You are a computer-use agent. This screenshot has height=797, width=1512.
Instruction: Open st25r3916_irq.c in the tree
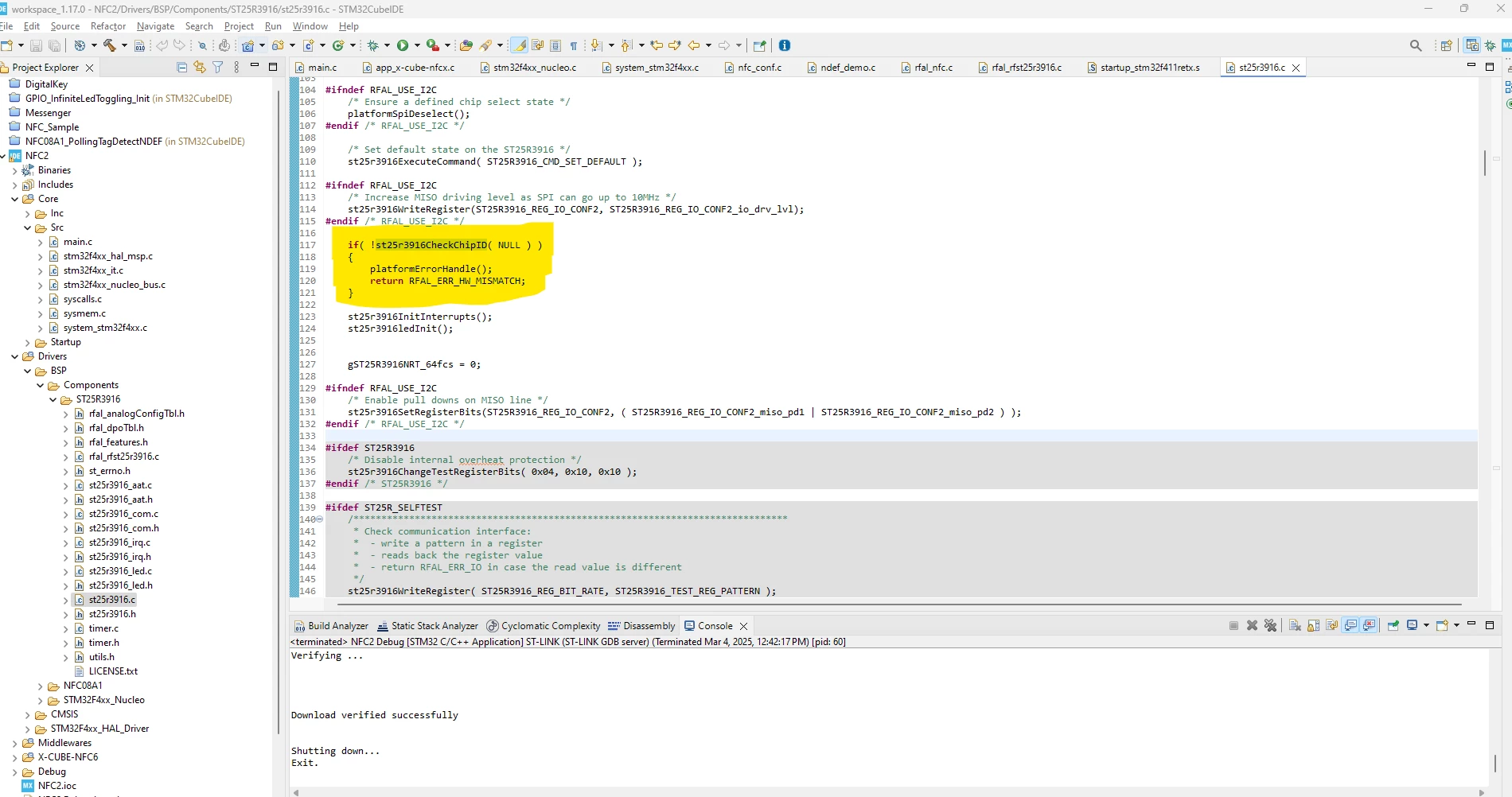click(x=119, y=542)
